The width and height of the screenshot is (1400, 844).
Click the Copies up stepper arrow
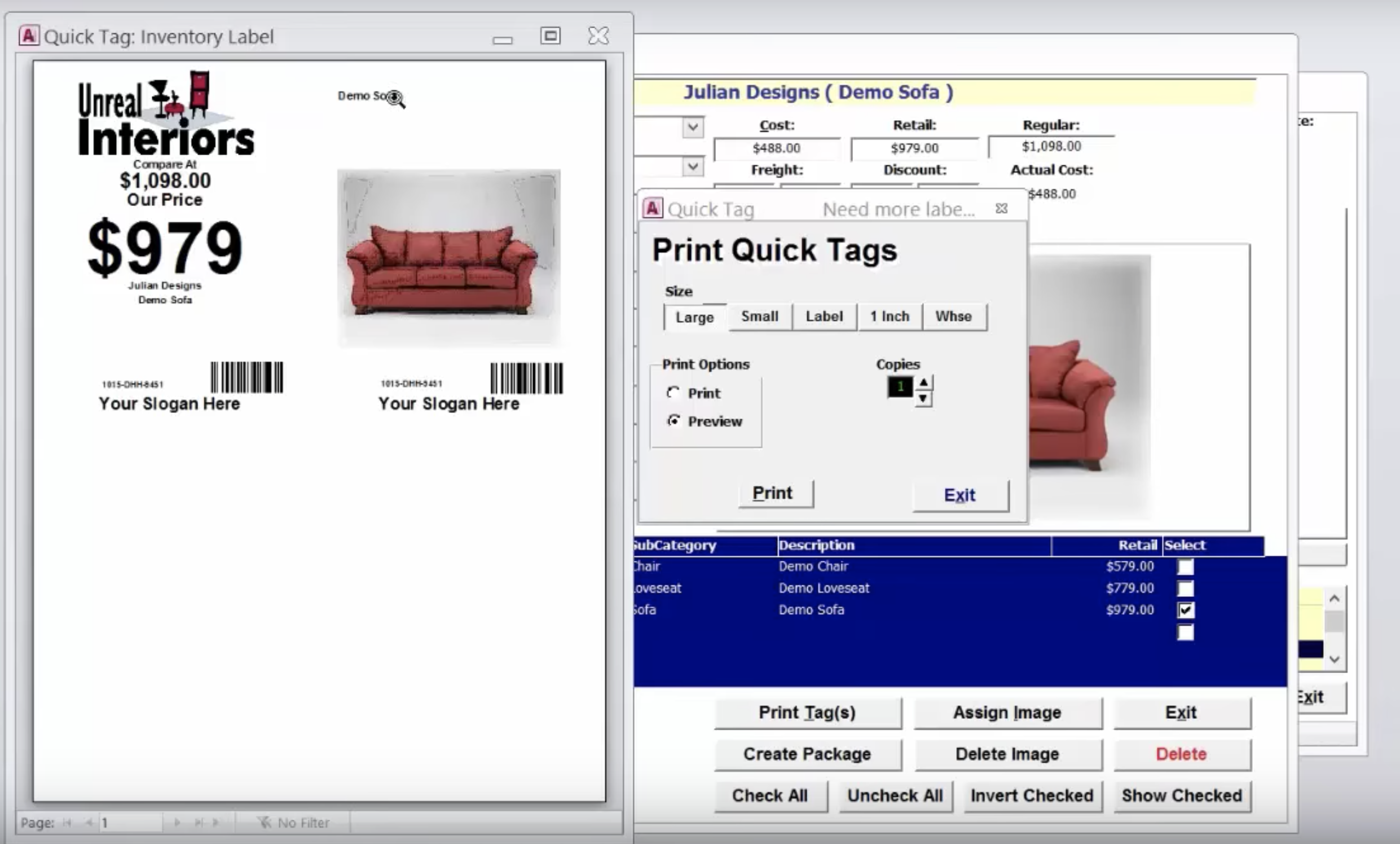click(923, 381)
